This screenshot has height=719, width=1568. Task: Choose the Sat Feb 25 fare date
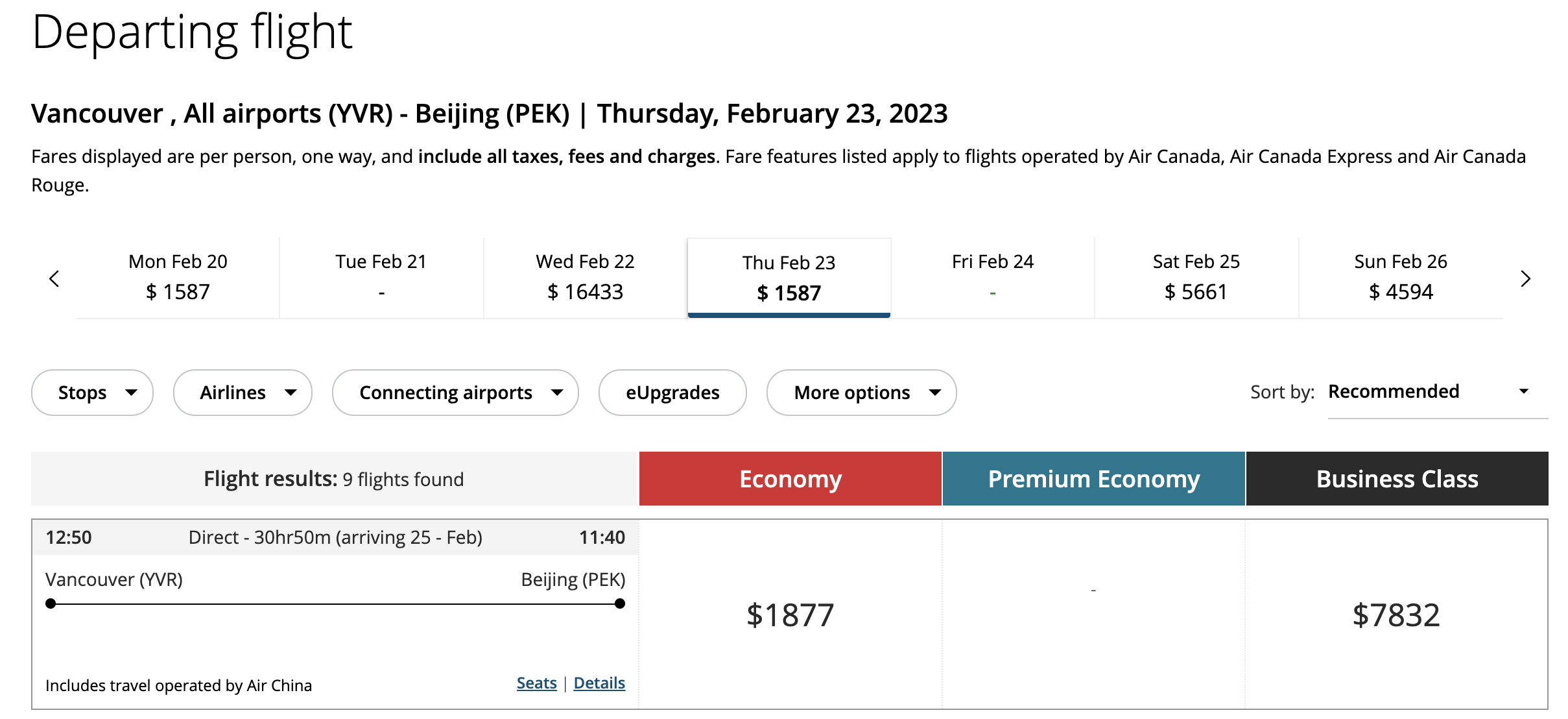click(x=1196, y=278)
